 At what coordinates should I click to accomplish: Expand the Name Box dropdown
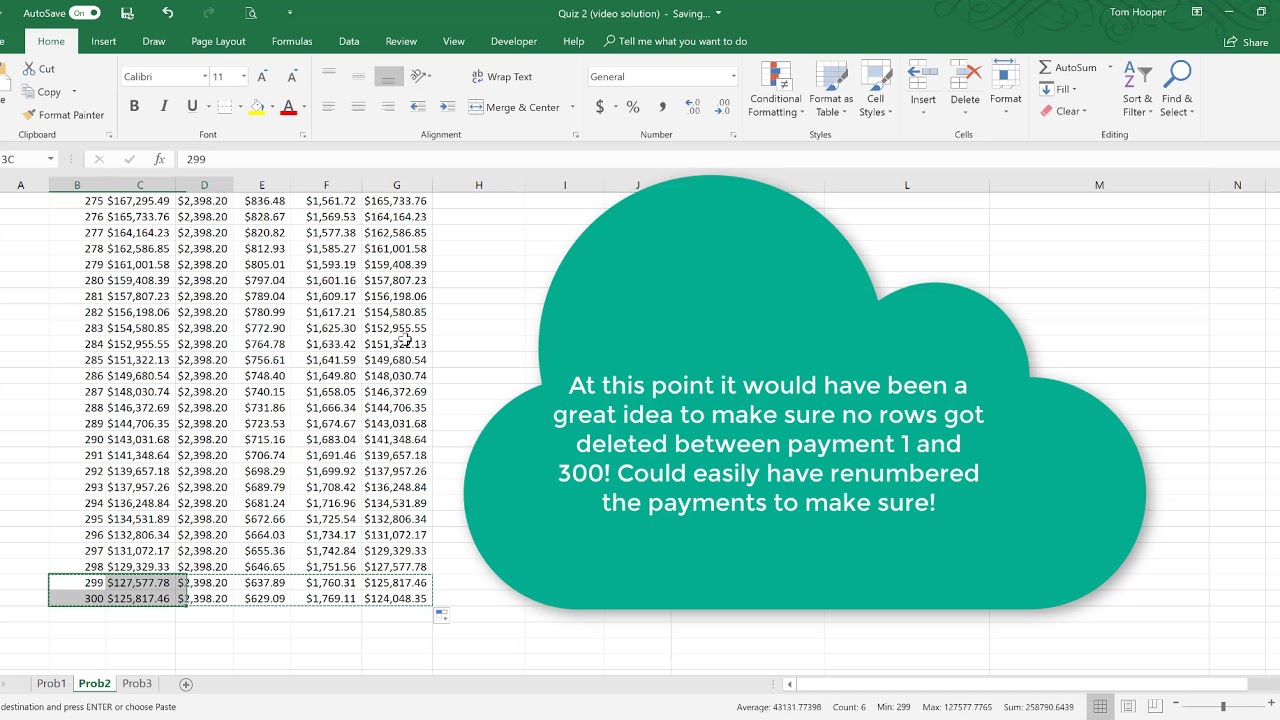click(50, 159)
